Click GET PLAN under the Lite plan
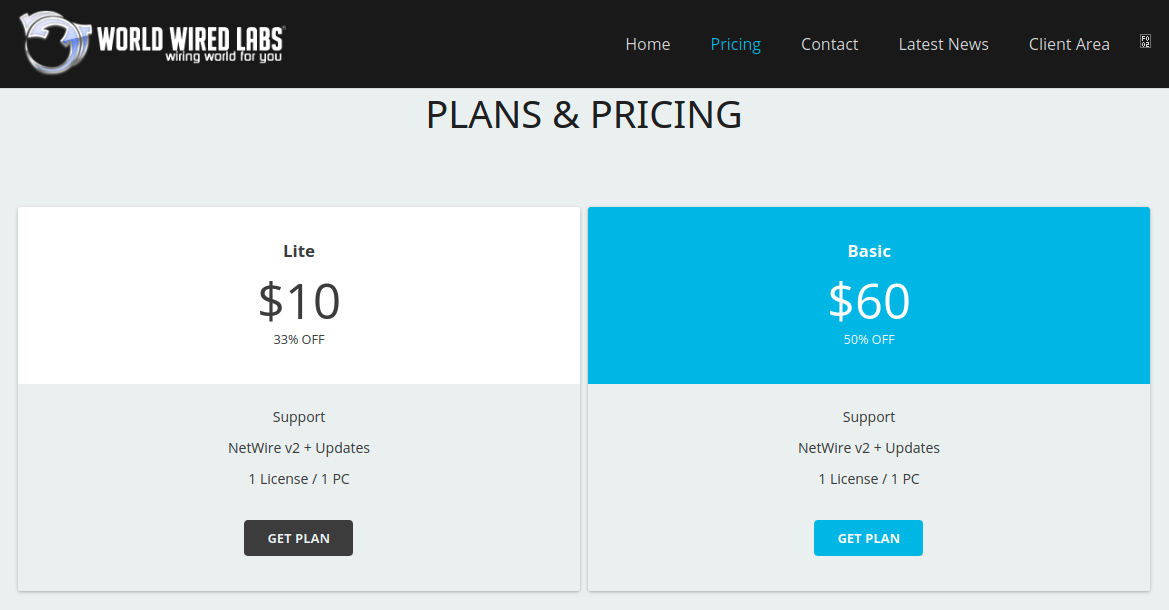This screenshot has height=610, width=1169. pyautogui.click(x=298, y=538)
